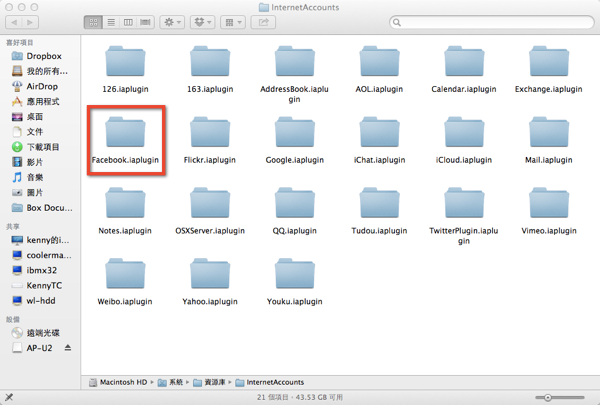Select the Exchange.iaplugin folder icon

coord(549,61)
